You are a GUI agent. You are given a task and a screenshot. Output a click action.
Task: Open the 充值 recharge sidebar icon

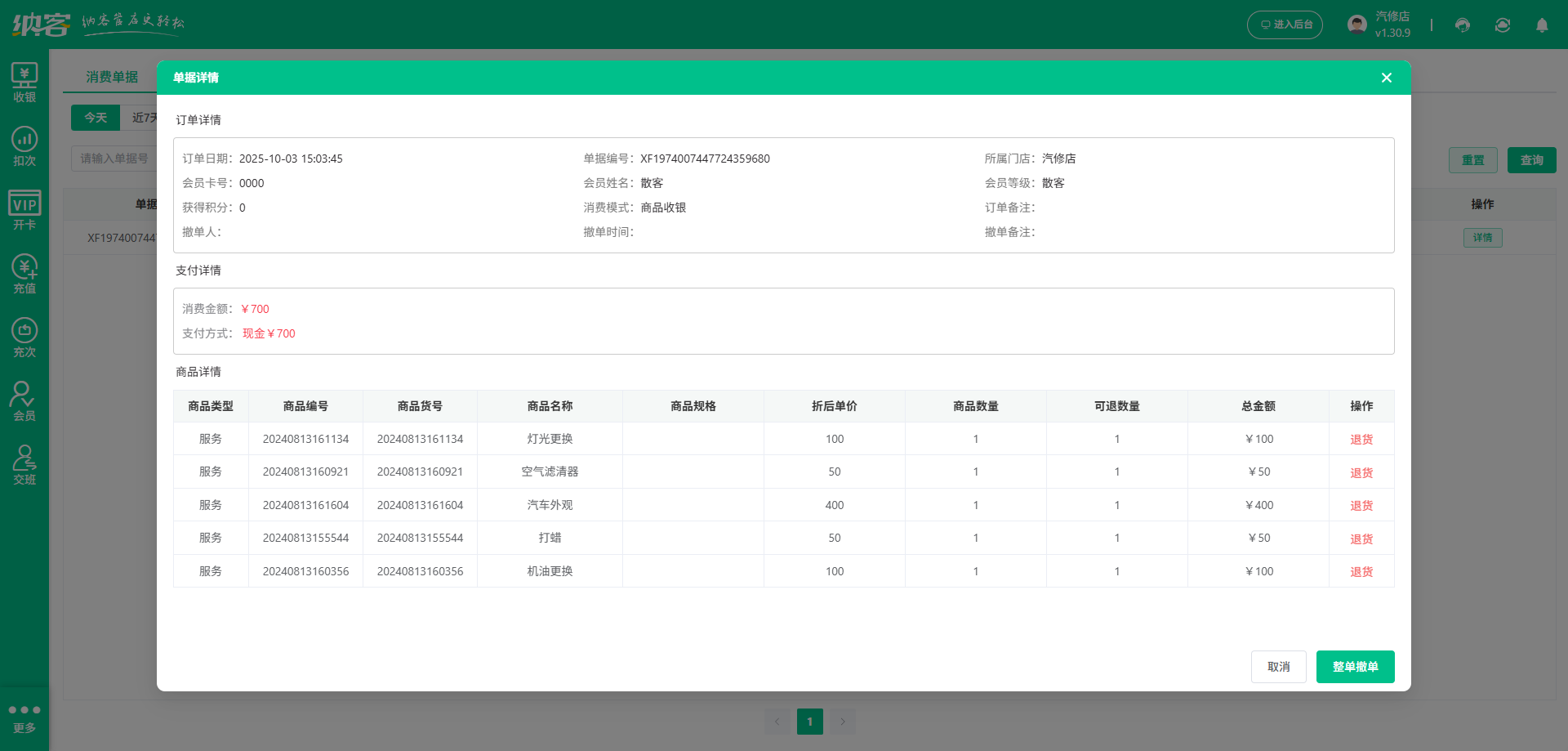(x=24, y=275)
